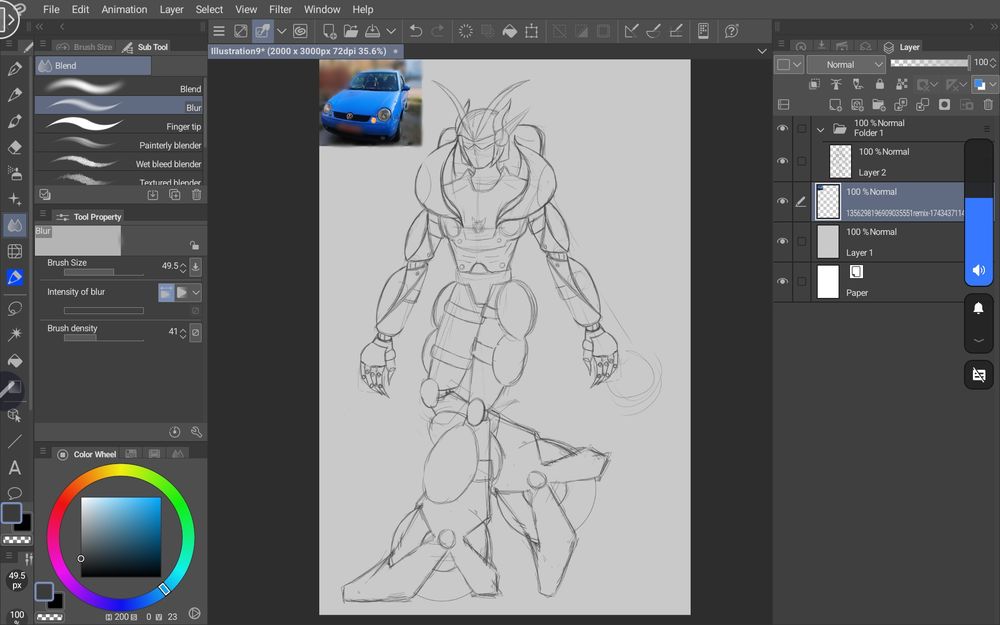Viewport: 1000px width, 625px height.
Task: Choose the Blend sub tool brush
Action: point(119,87)
